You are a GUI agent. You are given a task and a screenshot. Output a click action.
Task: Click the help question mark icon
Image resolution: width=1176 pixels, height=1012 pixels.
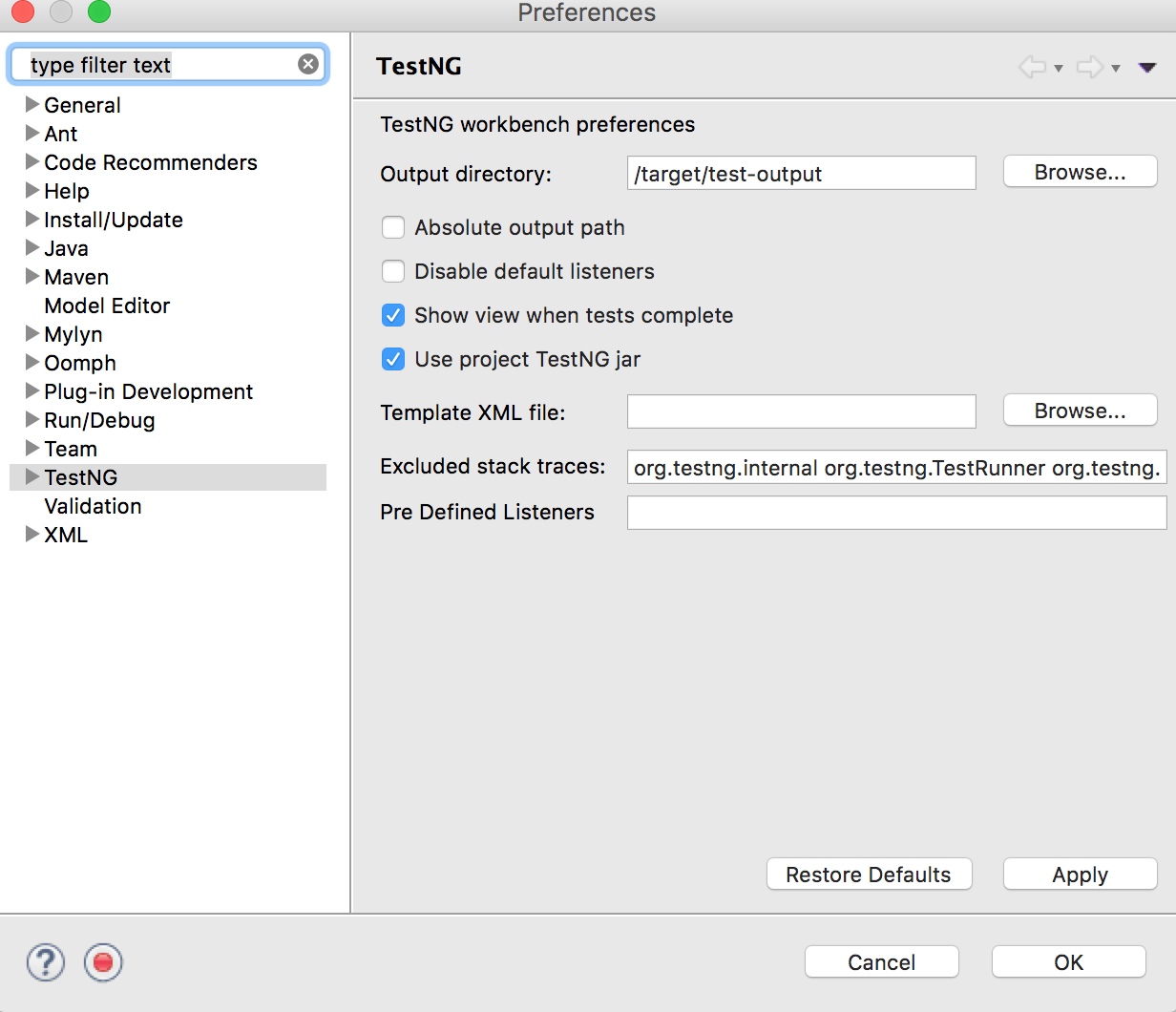point(46,962)
